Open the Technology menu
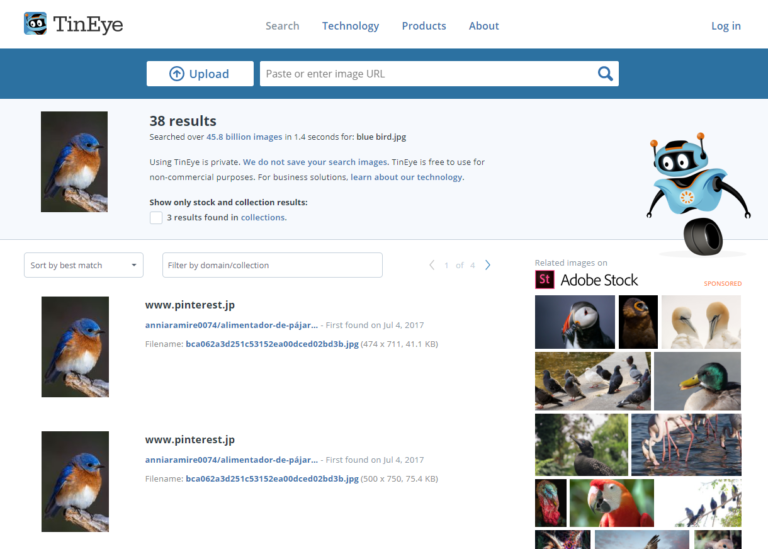The height and width of the screenshot is (549, 768). pyautogui.click(x=350, y=26)
